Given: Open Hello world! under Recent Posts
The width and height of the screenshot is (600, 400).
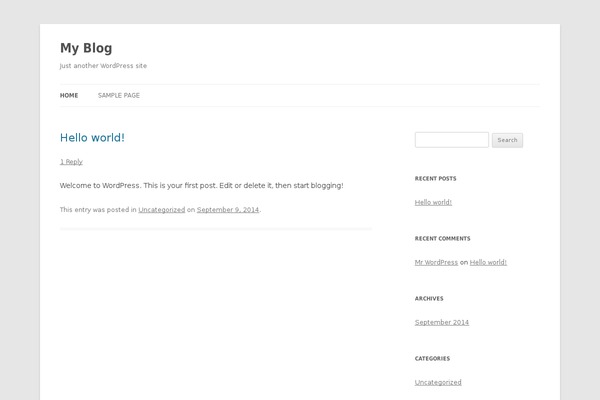Looking at the screenshot, I should tap(433, 202).
